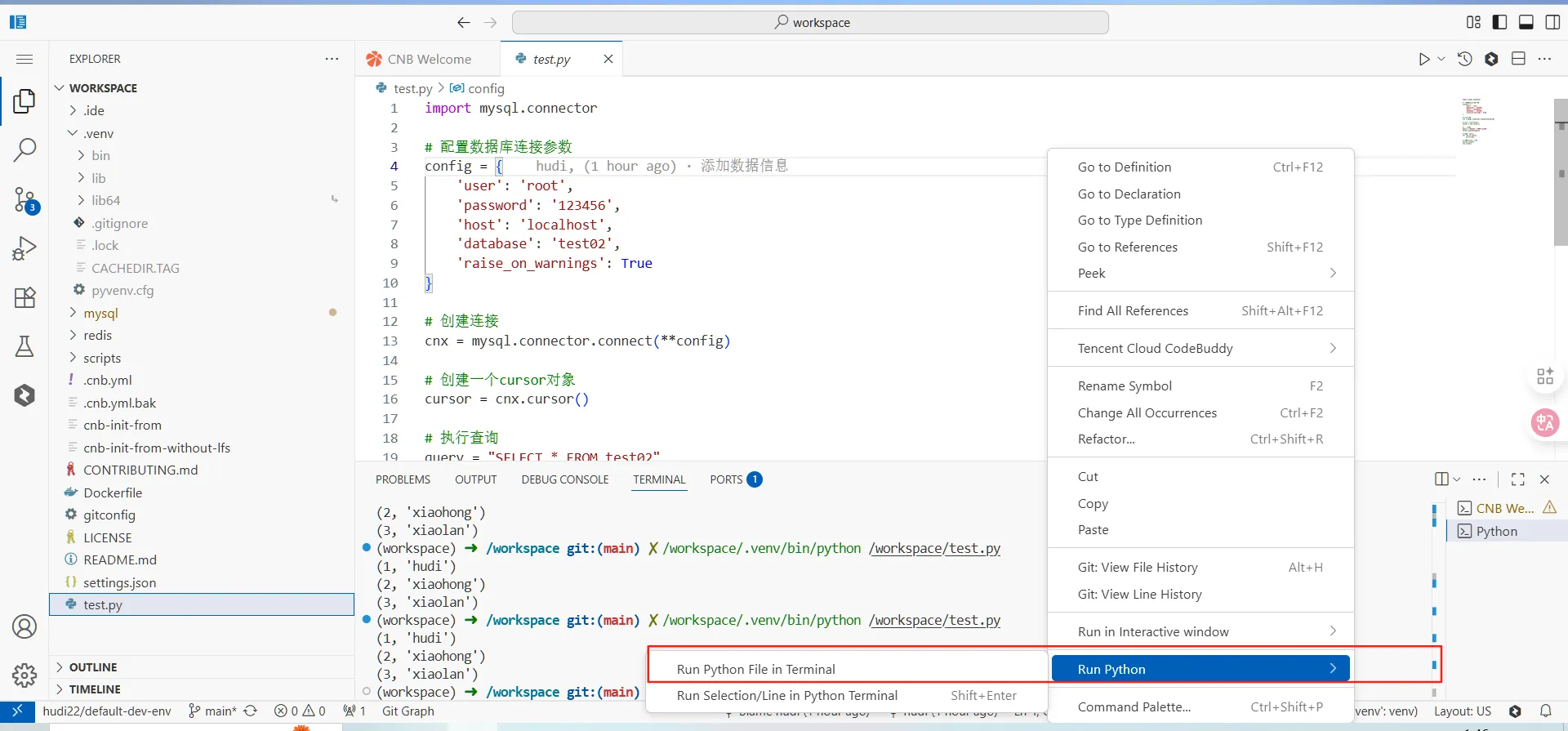This screenshot has height=731, width=1568.
Task: Choose Rename Symbol from context menu
Action: point(1200,386)
